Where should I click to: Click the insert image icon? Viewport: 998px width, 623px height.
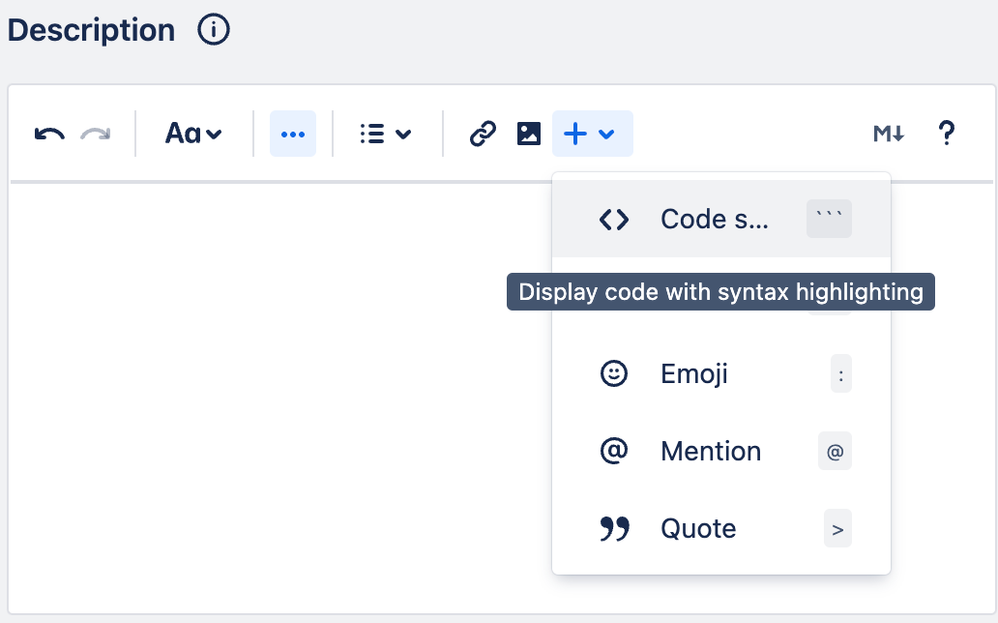point(529,134)
